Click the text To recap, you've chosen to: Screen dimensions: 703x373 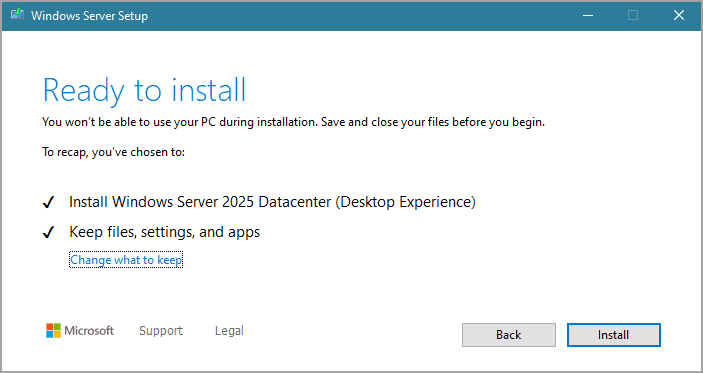pos(113,152)
